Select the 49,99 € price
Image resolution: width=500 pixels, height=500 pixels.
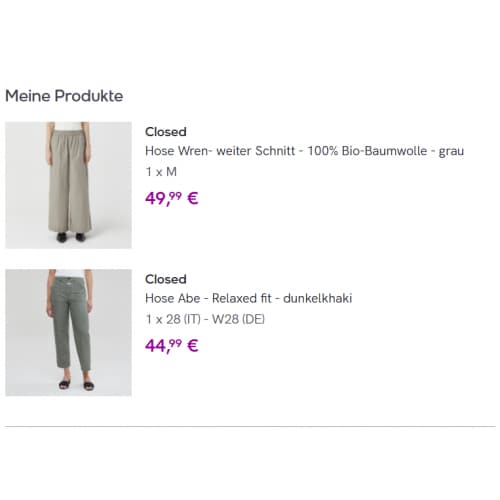coord(172,199)
